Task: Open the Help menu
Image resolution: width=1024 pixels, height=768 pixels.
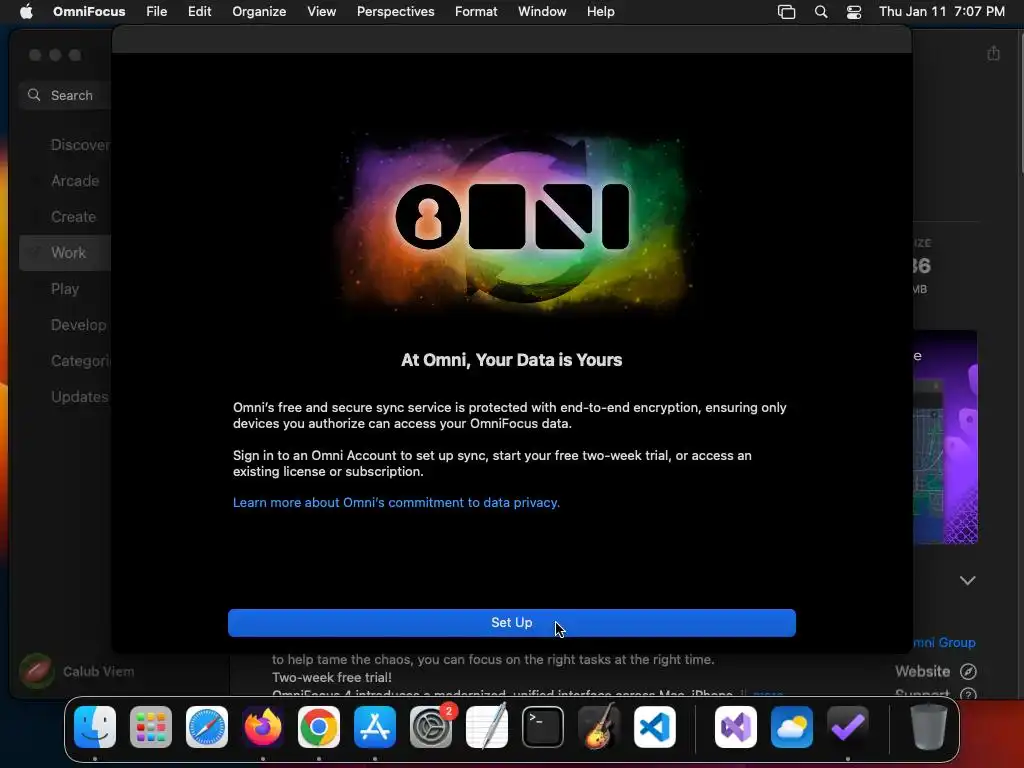Action: pos(600,11)
